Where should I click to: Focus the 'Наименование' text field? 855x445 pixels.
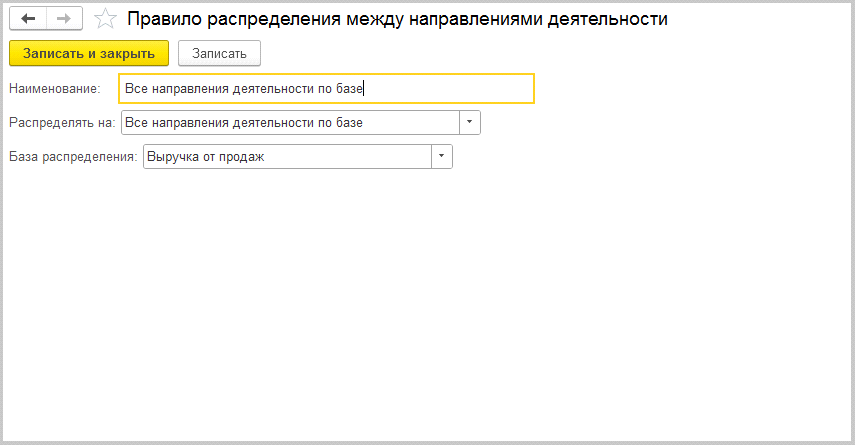coord(325,89)
